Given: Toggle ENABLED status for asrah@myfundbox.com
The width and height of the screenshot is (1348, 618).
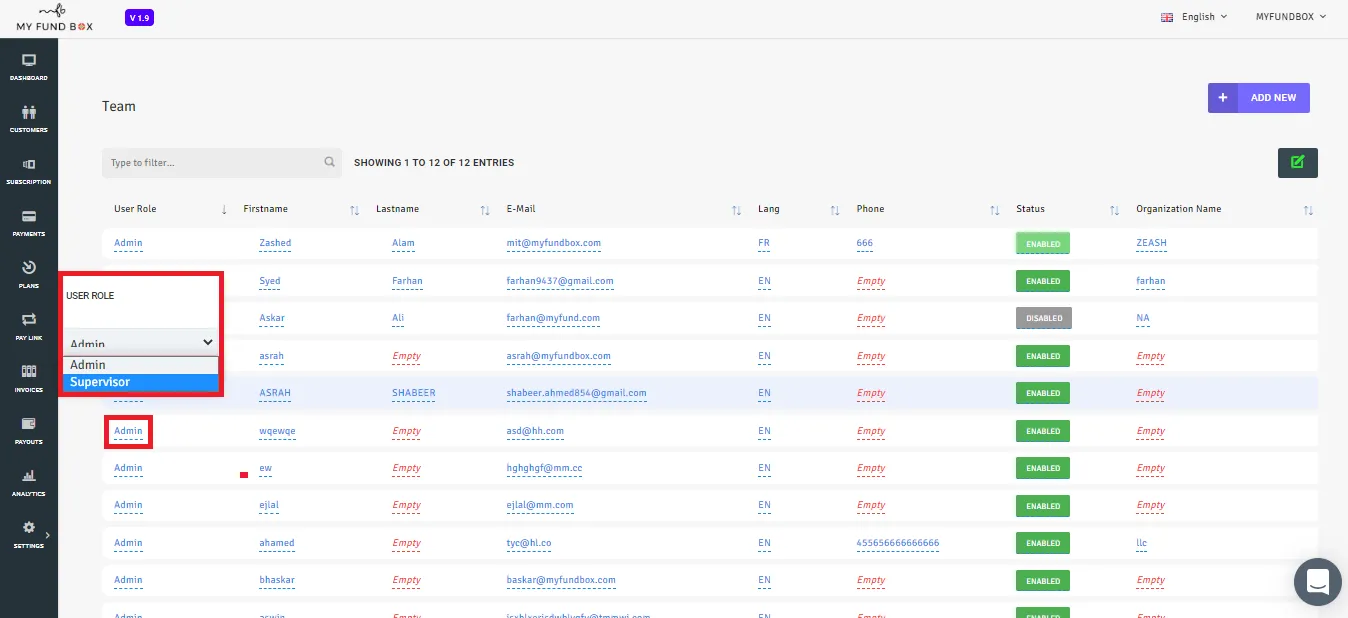Looking at the screenshot, I should click(1043, 356).
